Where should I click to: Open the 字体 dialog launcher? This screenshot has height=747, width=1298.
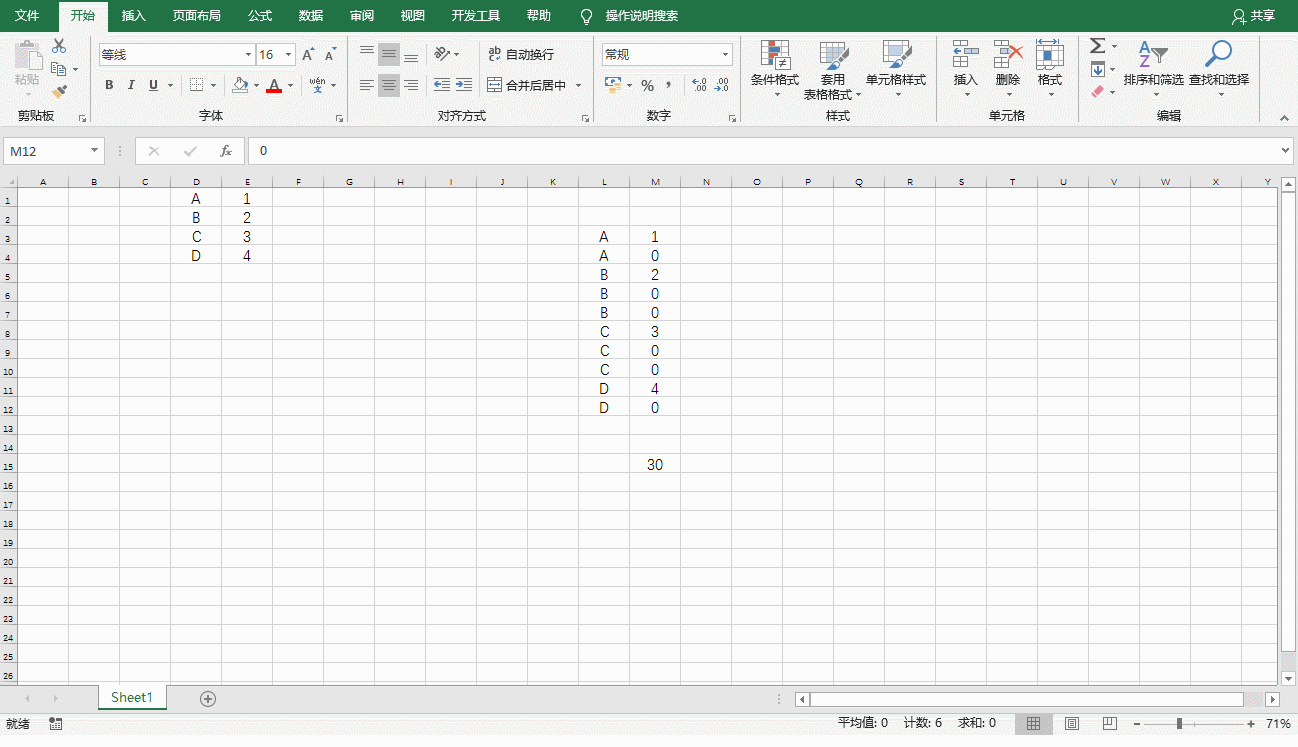[x=340, y=118]
